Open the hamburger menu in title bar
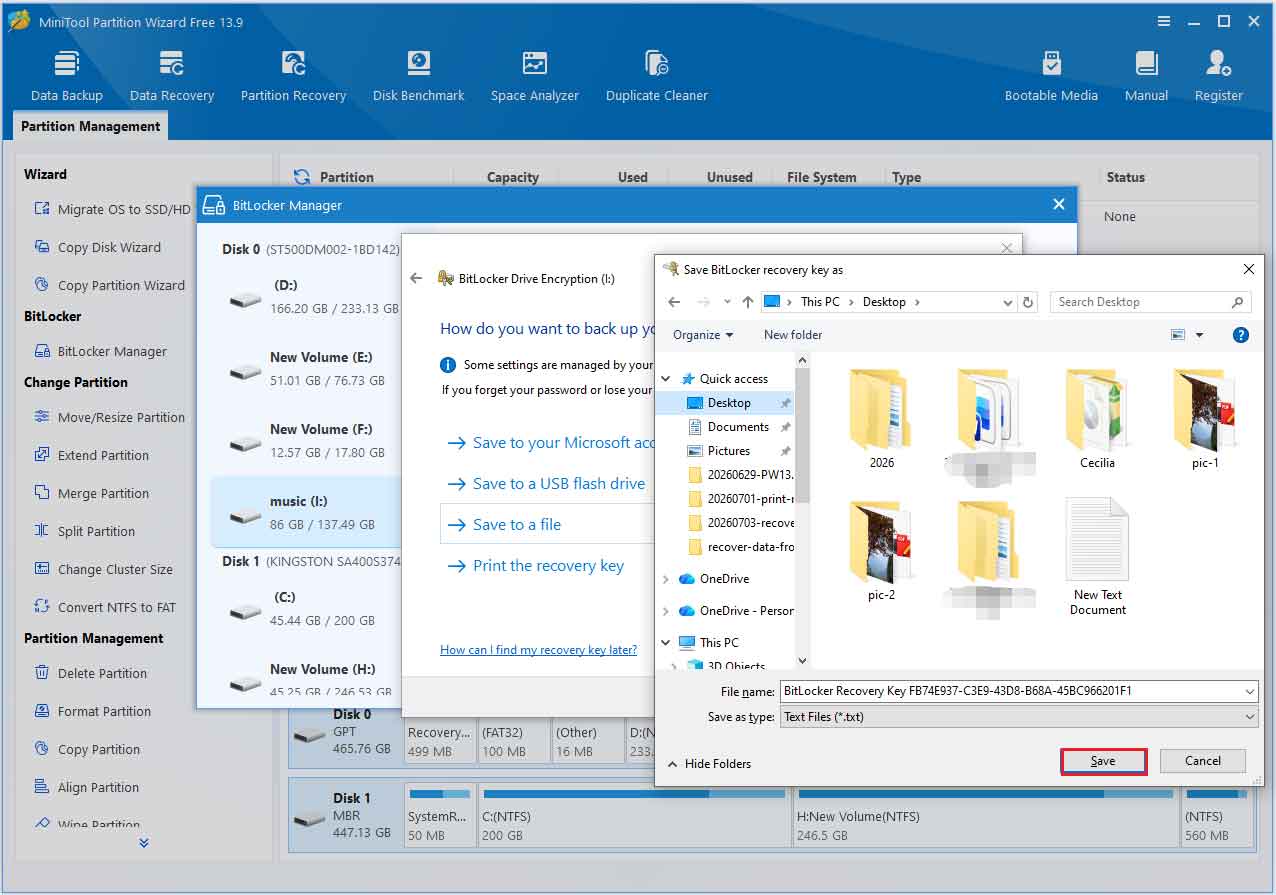 1164,21
